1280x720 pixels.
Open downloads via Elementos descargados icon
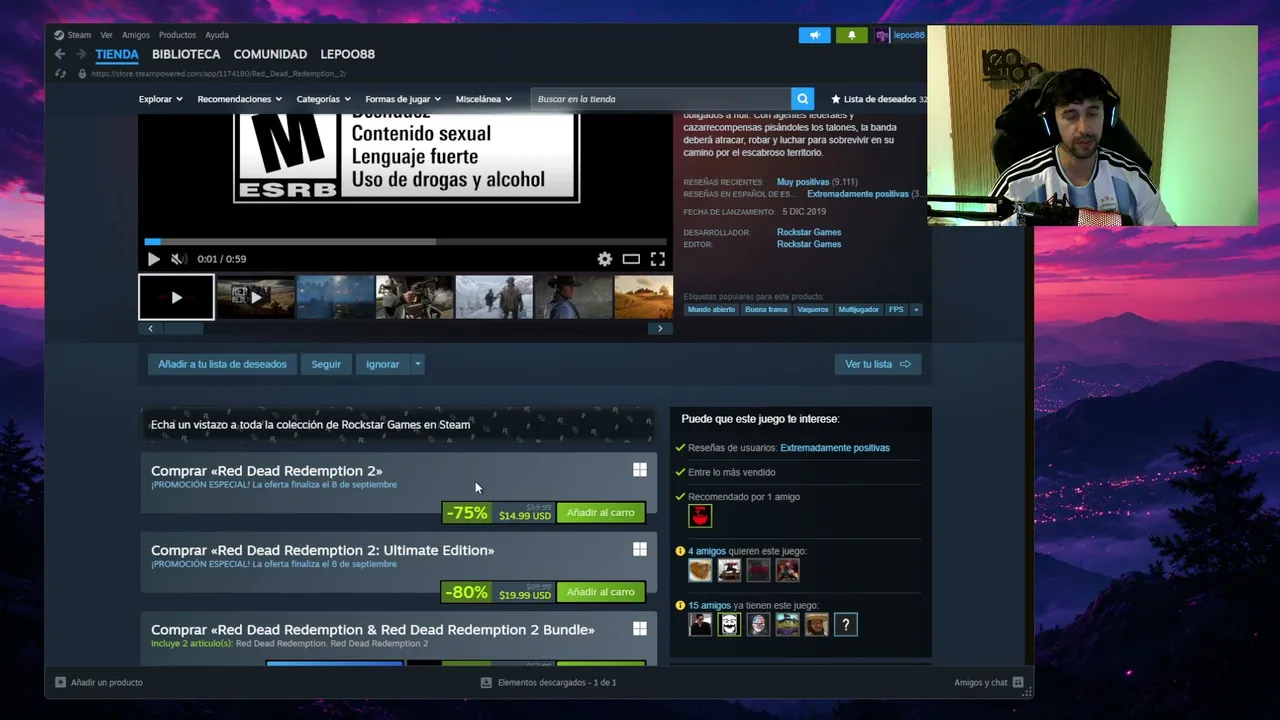pyautogui.click(x=486, y=682)
